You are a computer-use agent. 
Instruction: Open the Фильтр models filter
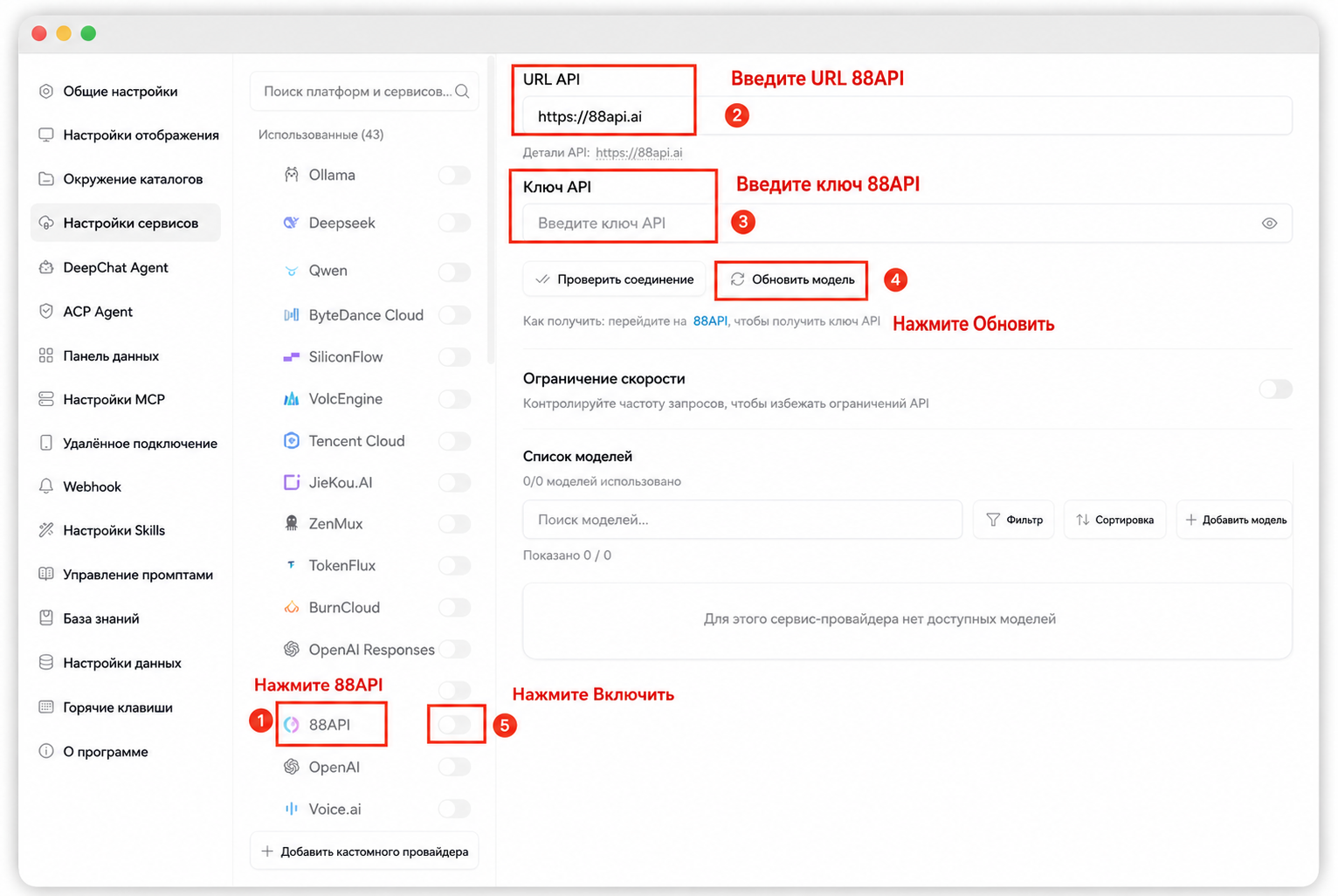click(x=1014, y=520)
